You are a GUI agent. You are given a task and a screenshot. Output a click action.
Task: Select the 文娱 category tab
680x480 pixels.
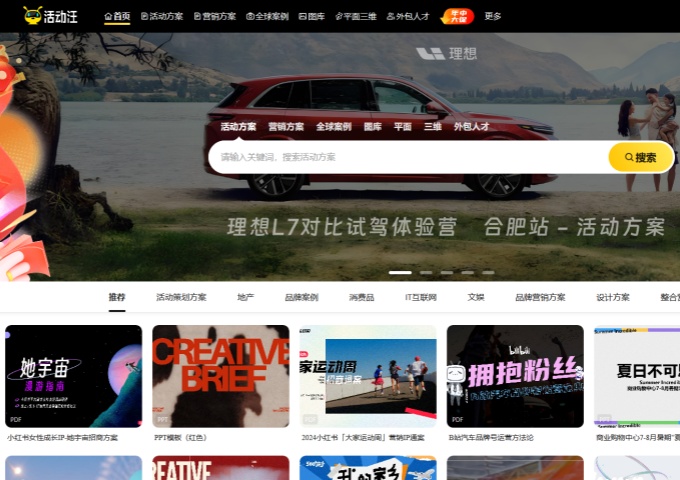click(476, 297)
